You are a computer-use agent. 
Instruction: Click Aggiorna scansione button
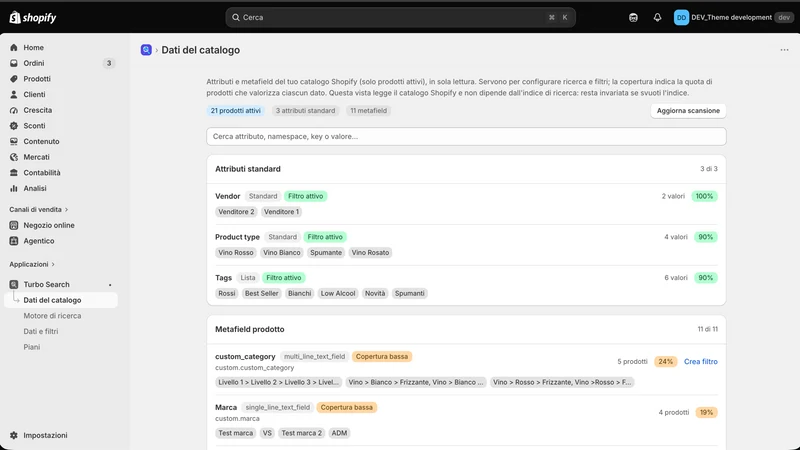688,111
